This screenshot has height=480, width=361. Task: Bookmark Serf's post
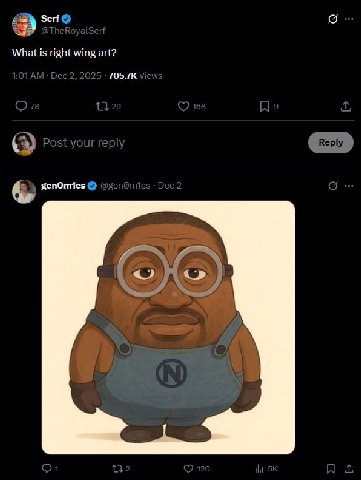(x=264, y=106)
